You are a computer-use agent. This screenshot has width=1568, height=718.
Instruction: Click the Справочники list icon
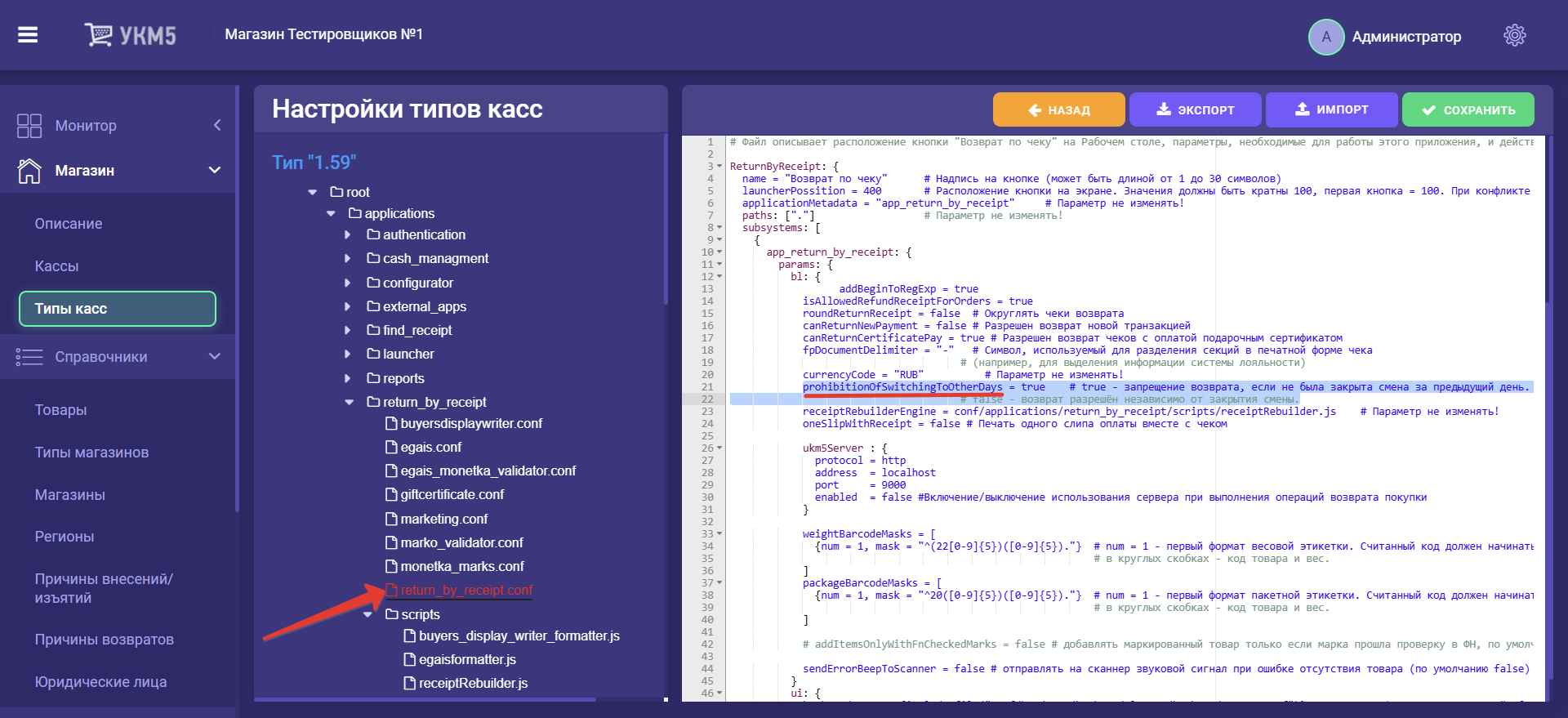(29, 357)
